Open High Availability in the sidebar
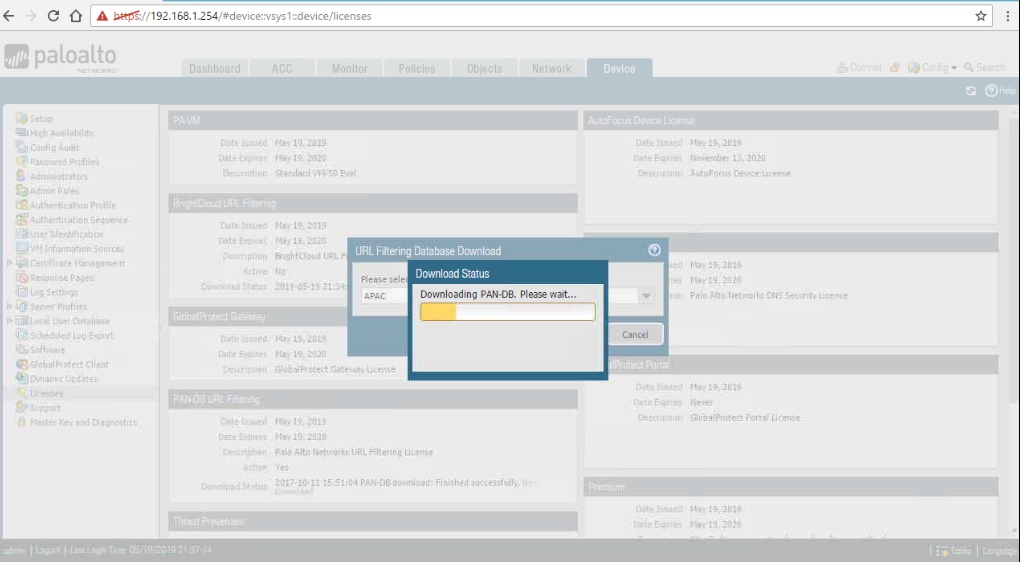Image resolution: width=1020 pixels, height=562 pixels. [61, 133]
